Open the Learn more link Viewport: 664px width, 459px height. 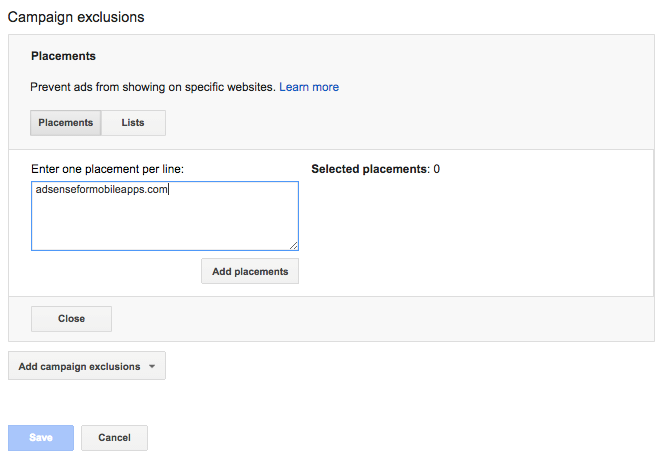309,87
